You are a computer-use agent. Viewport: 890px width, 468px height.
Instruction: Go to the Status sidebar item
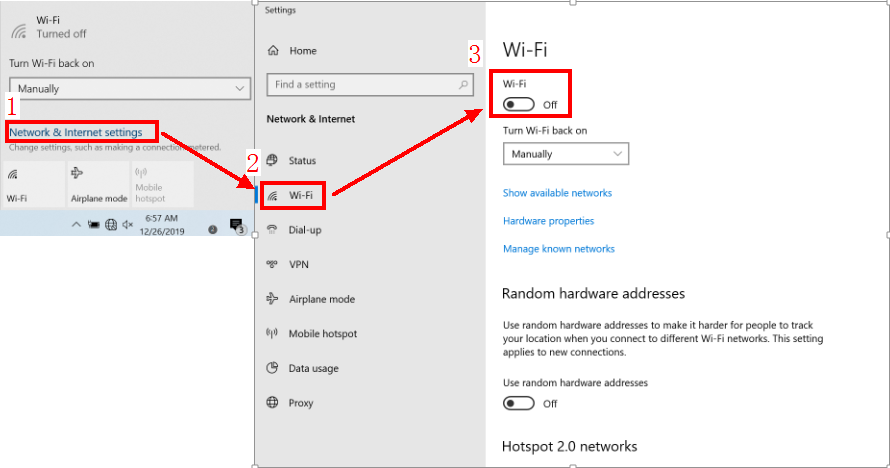[x=302, y=161]
